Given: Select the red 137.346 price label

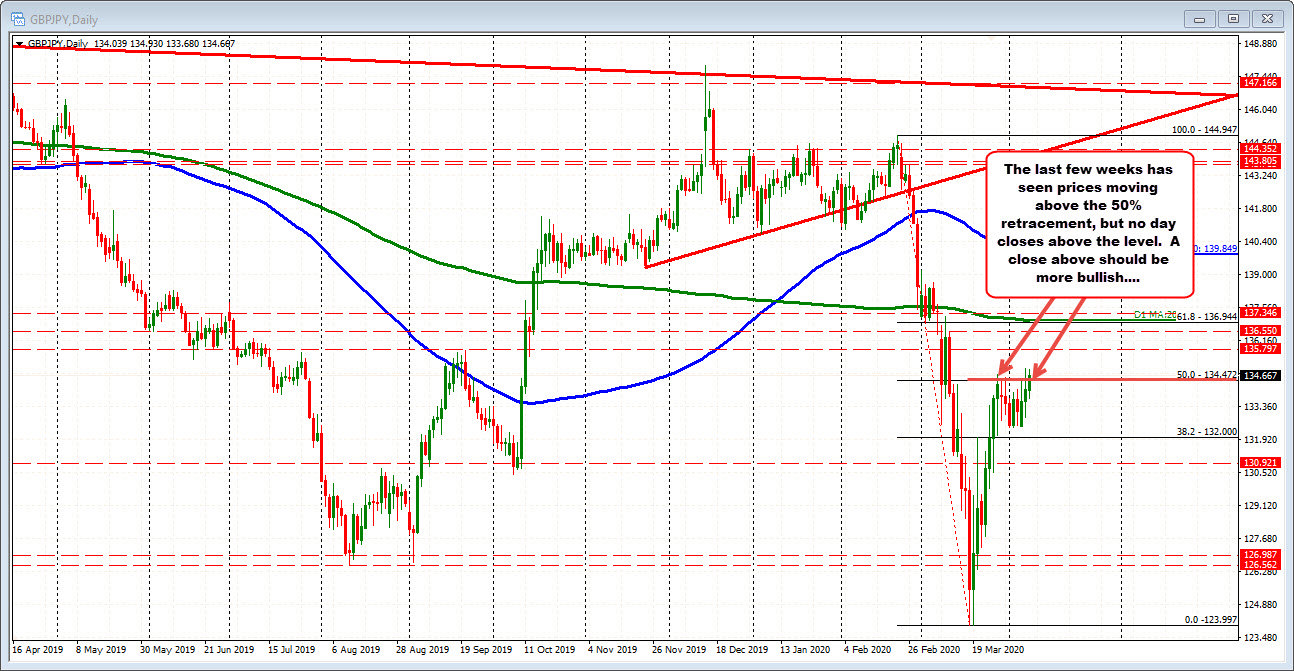Looking at the screenshot, I should click(1259, 313).
